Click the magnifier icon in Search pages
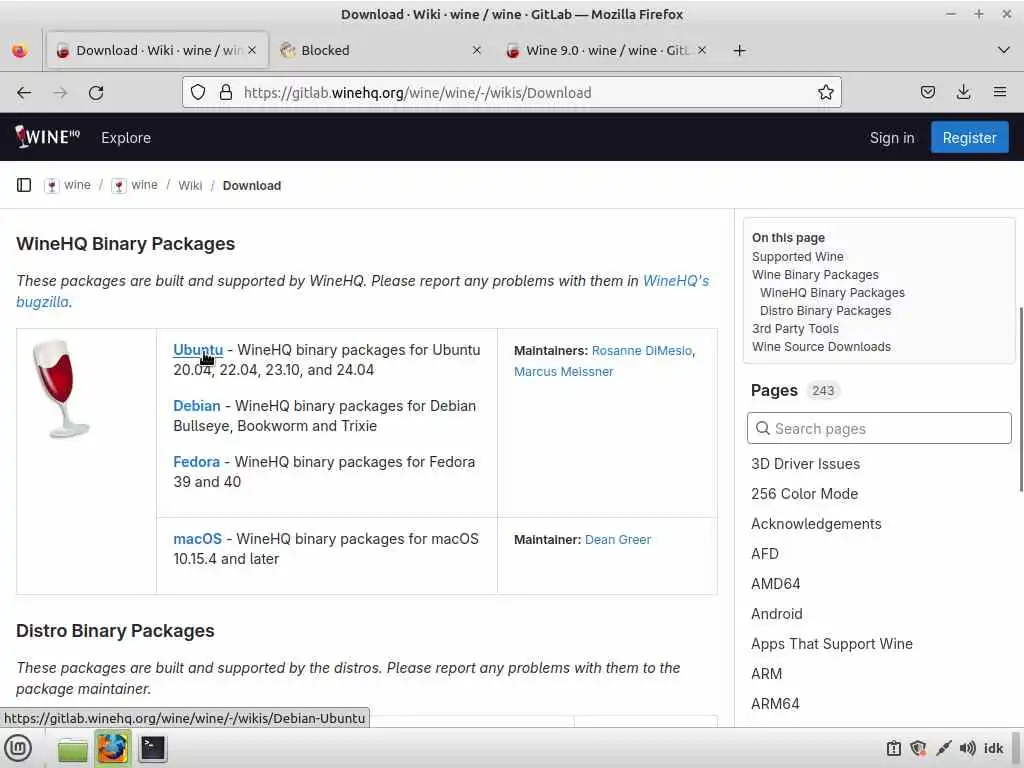1024x768 pixels. [x=762, y=428]
